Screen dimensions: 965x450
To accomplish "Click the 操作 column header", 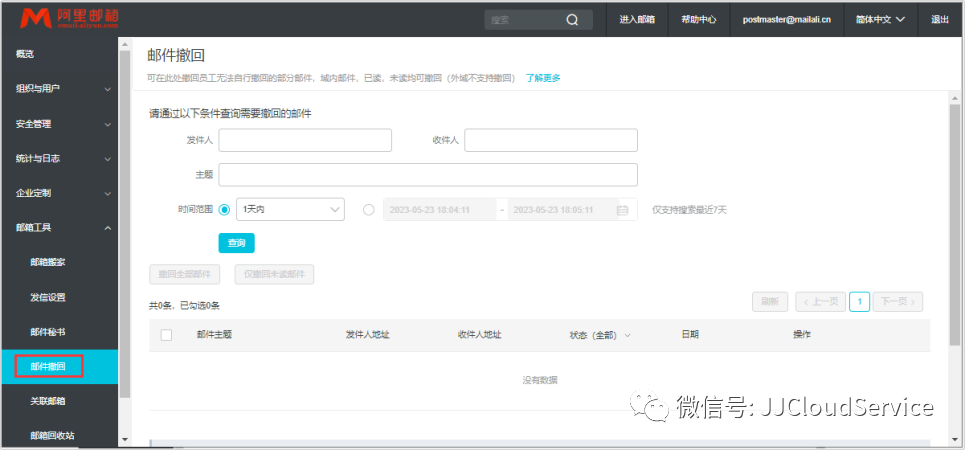I will (x=802, y=335).
